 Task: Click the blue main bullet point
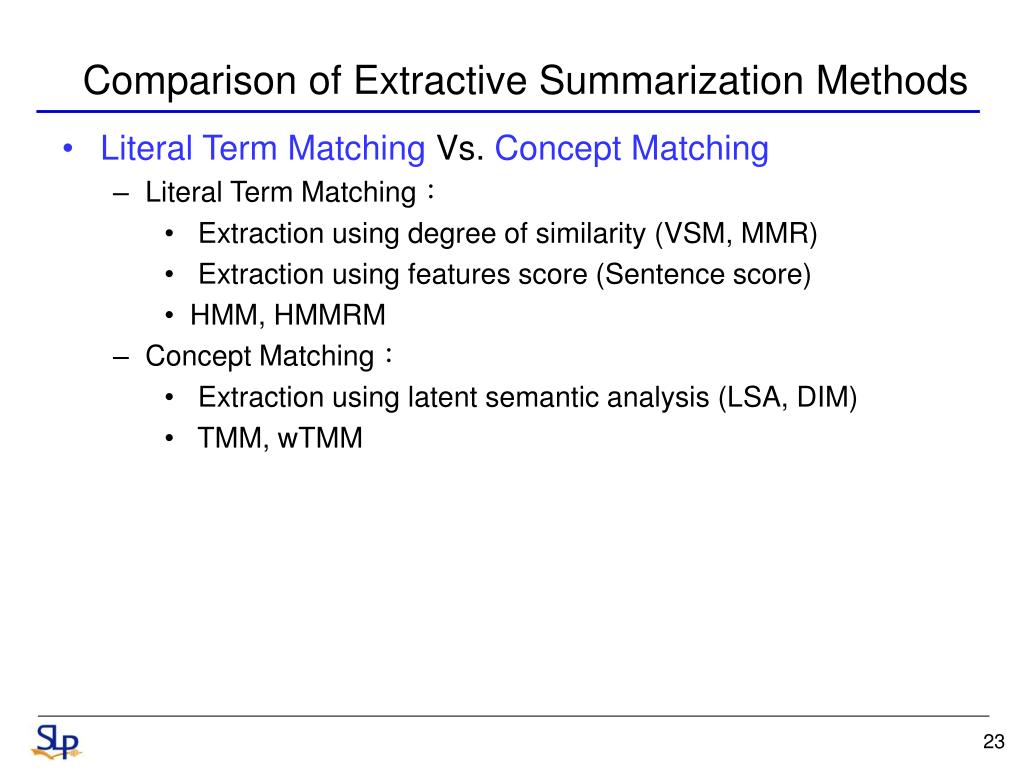pos(68,149)
